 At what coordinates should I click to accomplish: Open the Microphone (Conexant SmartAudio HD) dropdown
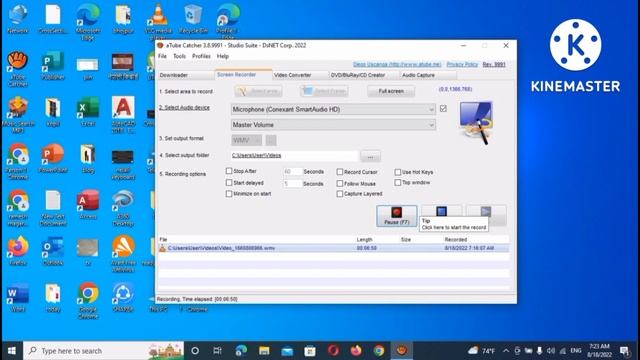pyautogui.click(x=333, y=109)
